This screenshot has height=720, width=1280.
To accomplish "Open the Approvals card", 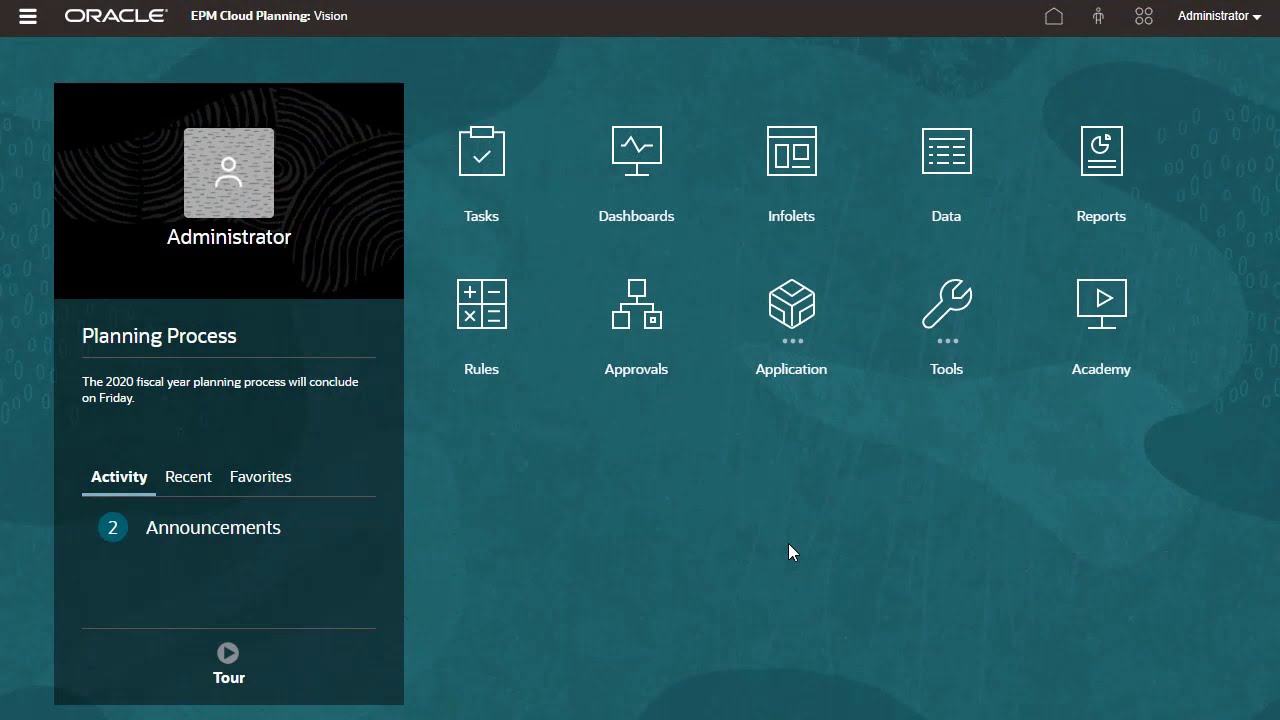I will (x=636, y=326).
